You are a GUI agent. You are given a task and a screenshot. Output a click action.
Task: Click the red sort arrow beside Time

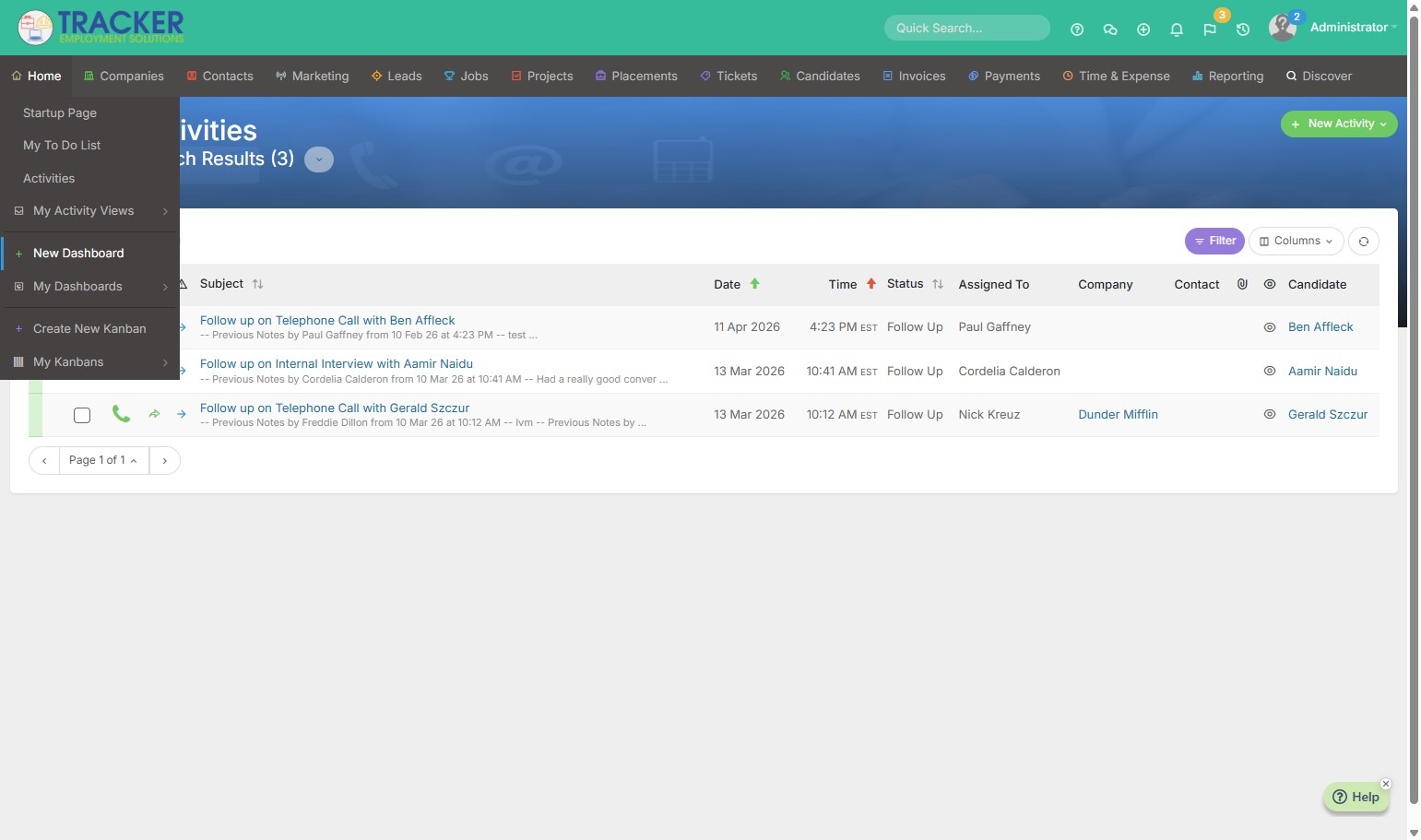(x=870, y=284)
